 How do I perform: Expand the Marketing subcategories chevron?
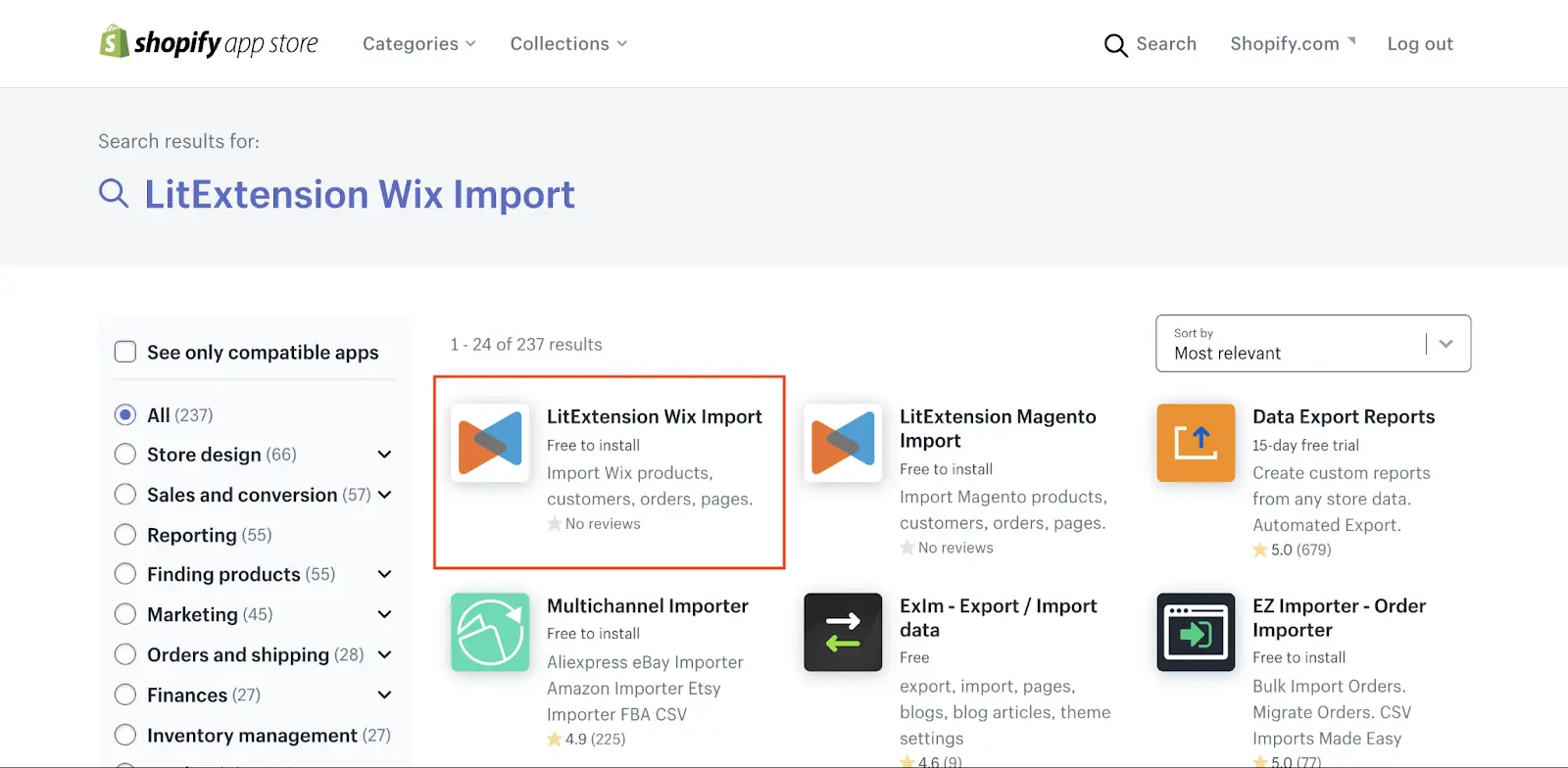pos(384,614)
